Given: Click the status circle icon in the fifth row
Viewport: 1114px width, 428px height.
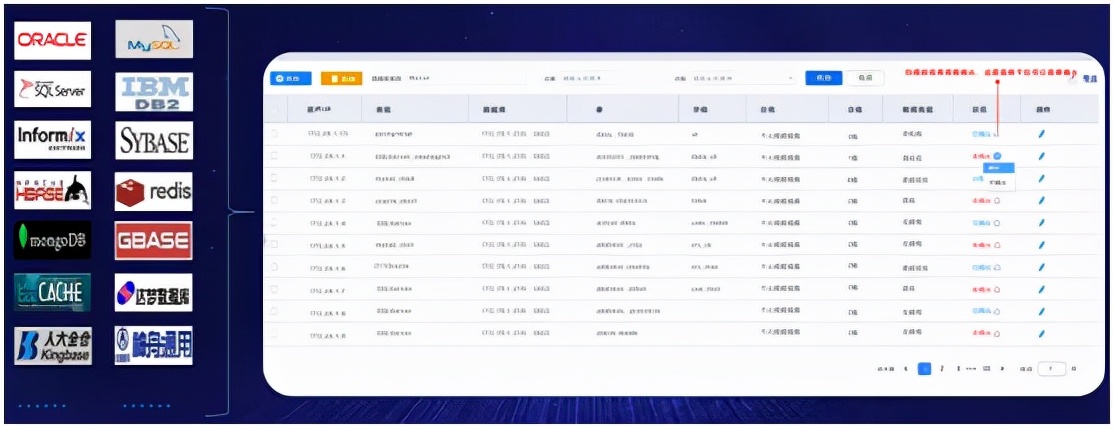Looking at the screenshot, I should coord(997,223).
